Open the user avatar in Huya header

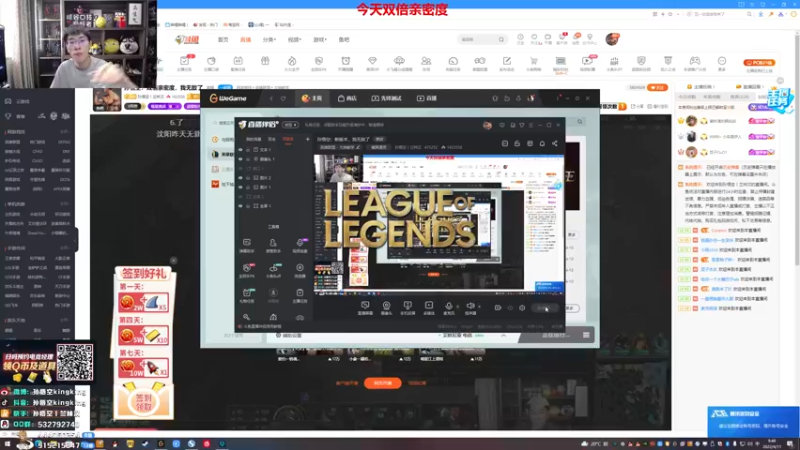(x=612, y=39)
